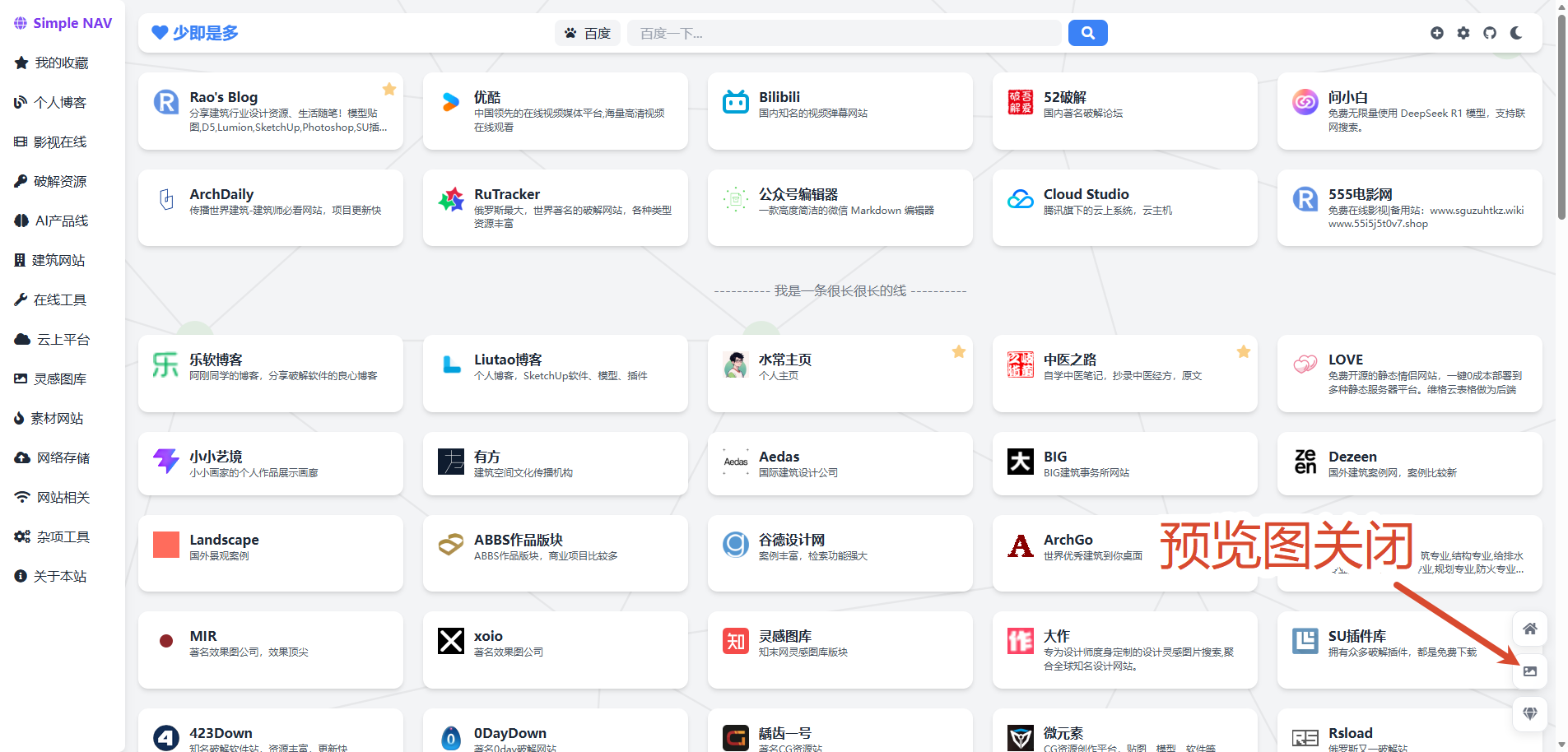Image resolution: width=1568 pixels, height=752 pixels.
Task: Select 素材网站 sidebar item
Action: click(49, 418)
